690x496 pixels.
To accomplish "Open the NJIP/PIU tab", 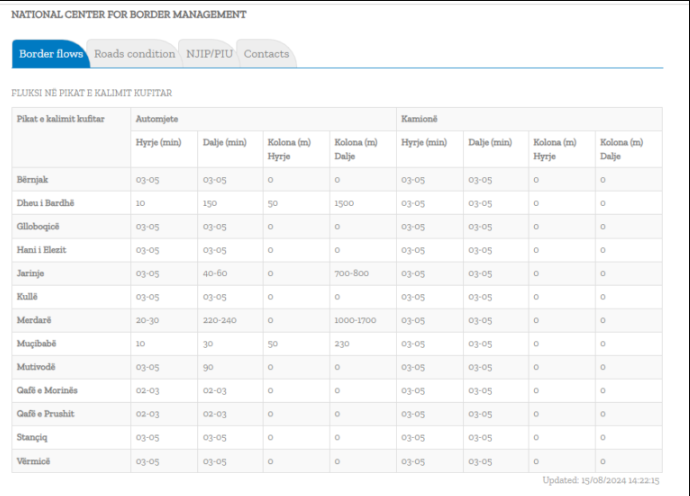I will pyautogui.click(x=209, y=54).
